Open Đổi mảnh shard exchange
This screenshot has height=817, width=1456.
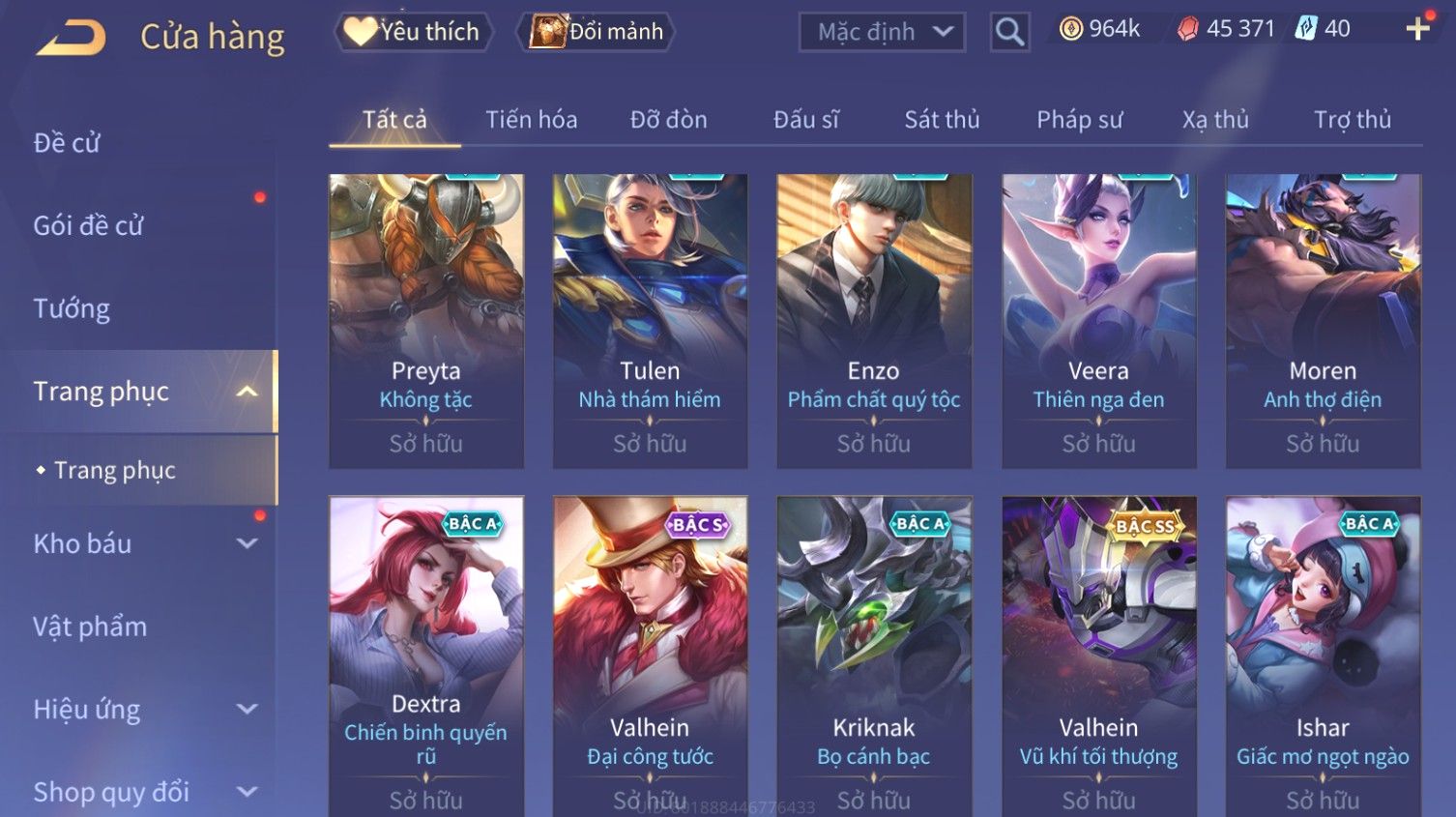coord(596,32)
